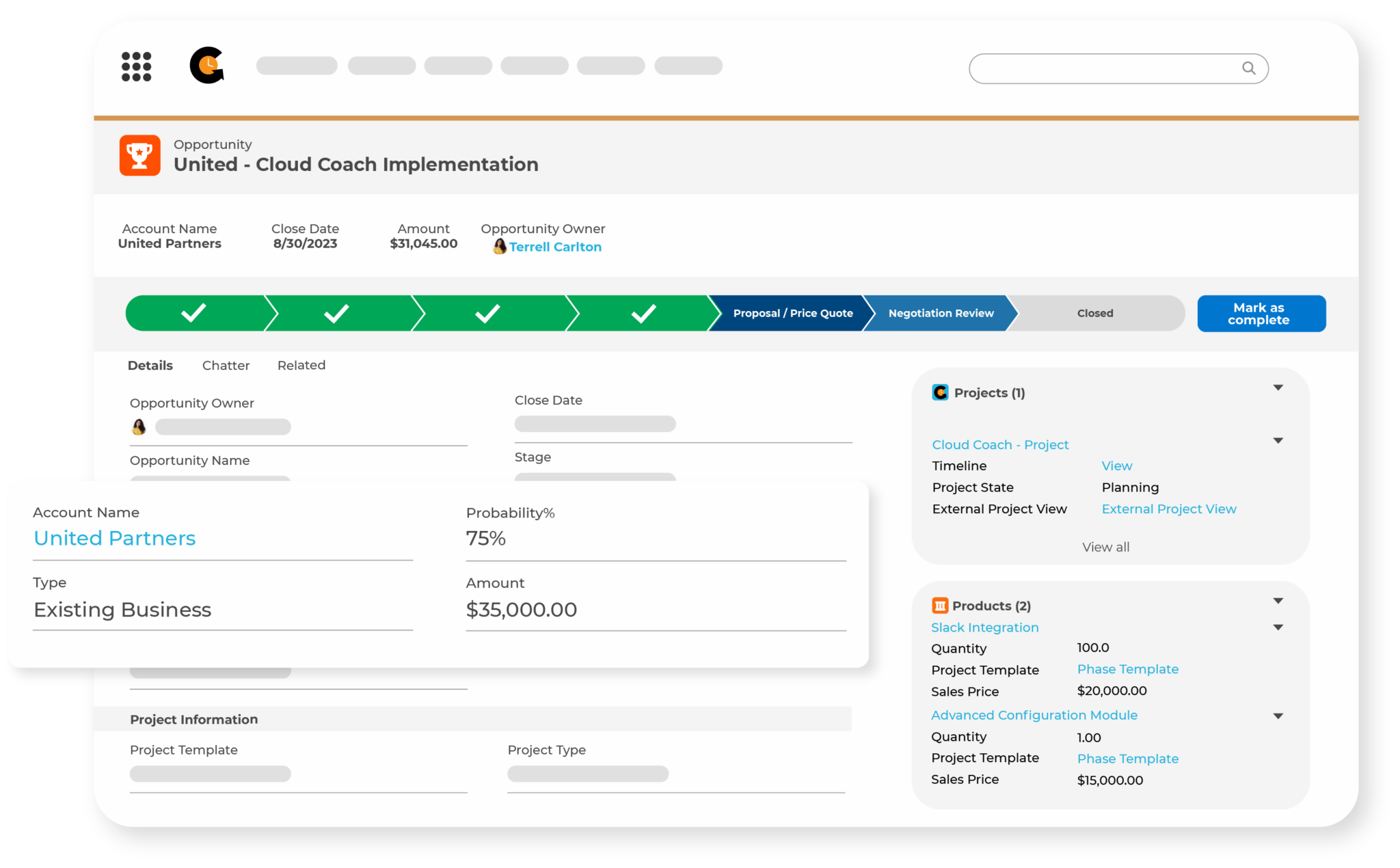Click View all in Projects panel
The width and height of the screenshot is (1400, 868).
[1105, 547]
